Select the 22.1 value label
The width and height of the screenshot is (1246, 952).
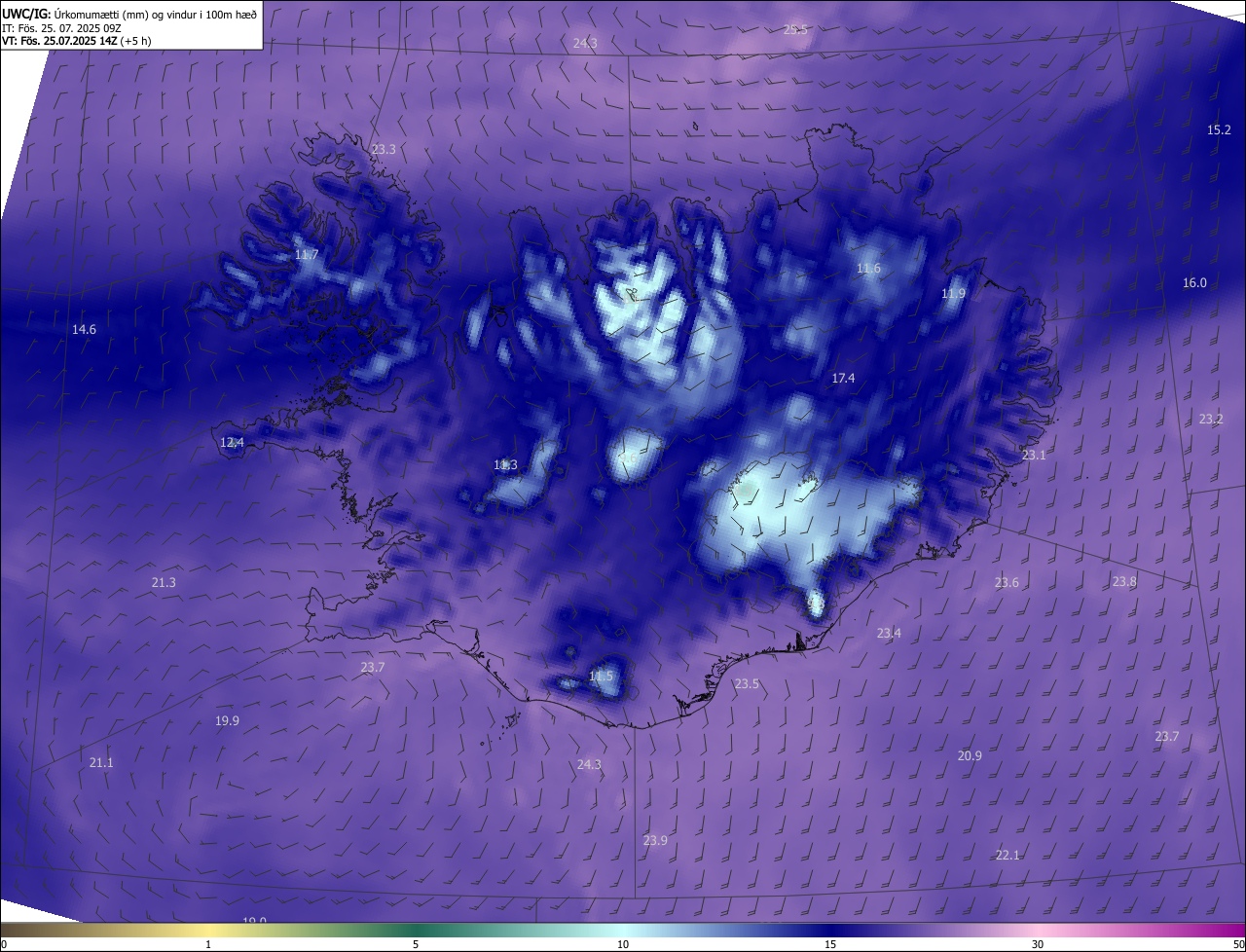click(1008, 856)
